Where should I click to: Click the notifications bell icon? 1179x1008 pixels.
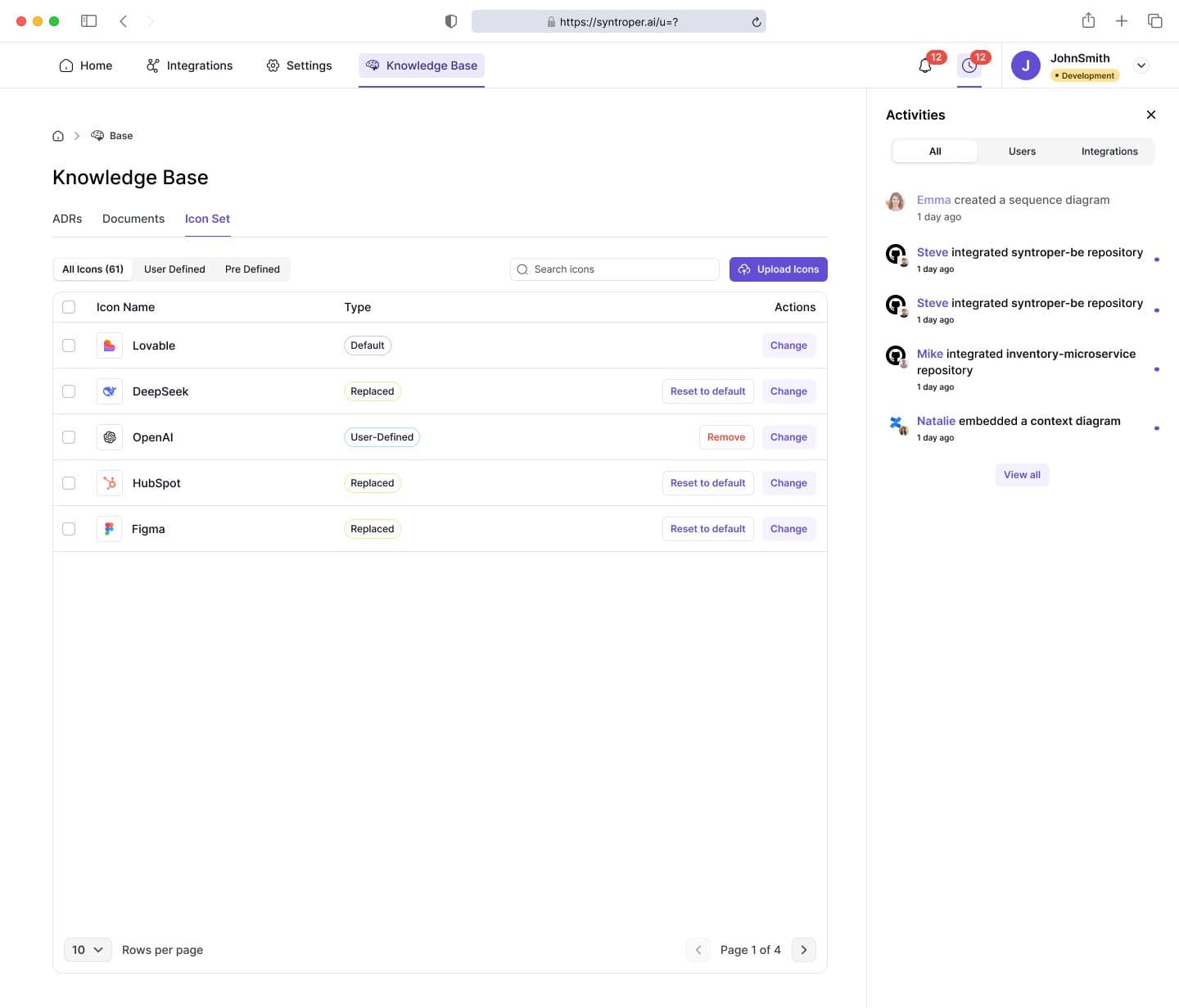tap(925, 66)
